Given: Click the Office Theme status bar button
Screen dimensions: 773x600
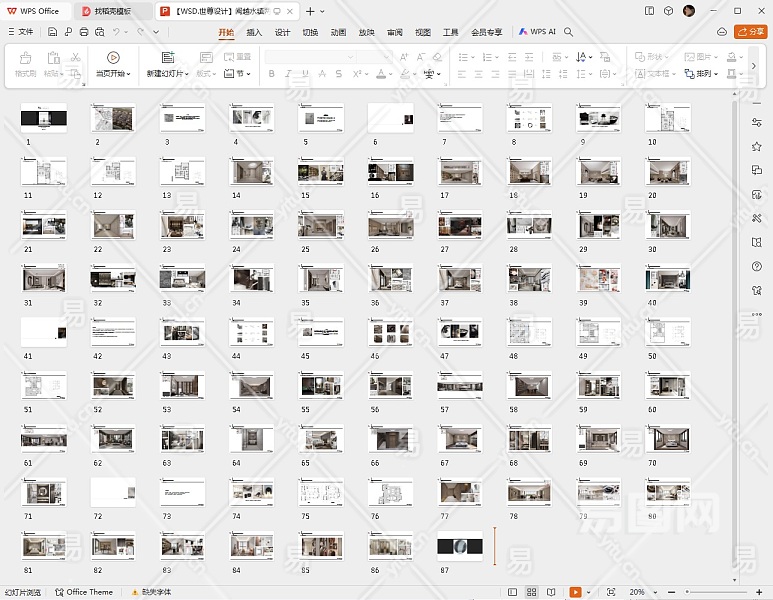Looking at the screenshot, I should click(x=84, y=592).
